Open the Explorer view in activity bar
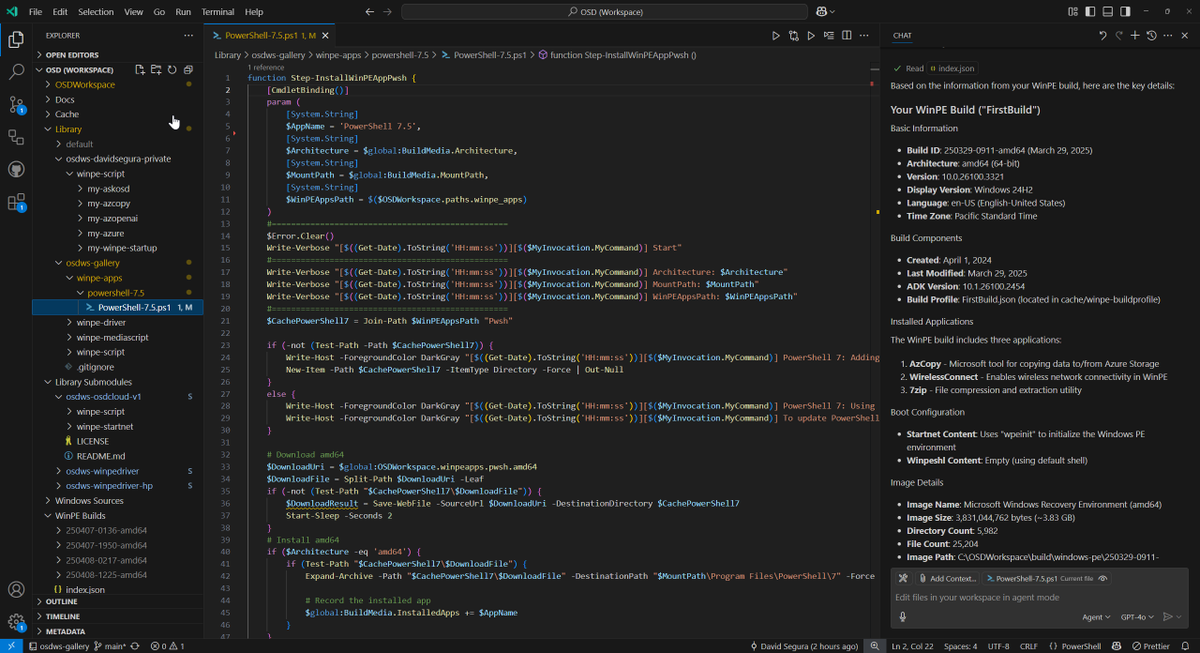Image resolution: width=1200 pixels, height=653 pixels. pyautogui.click(x=16, y=40)
